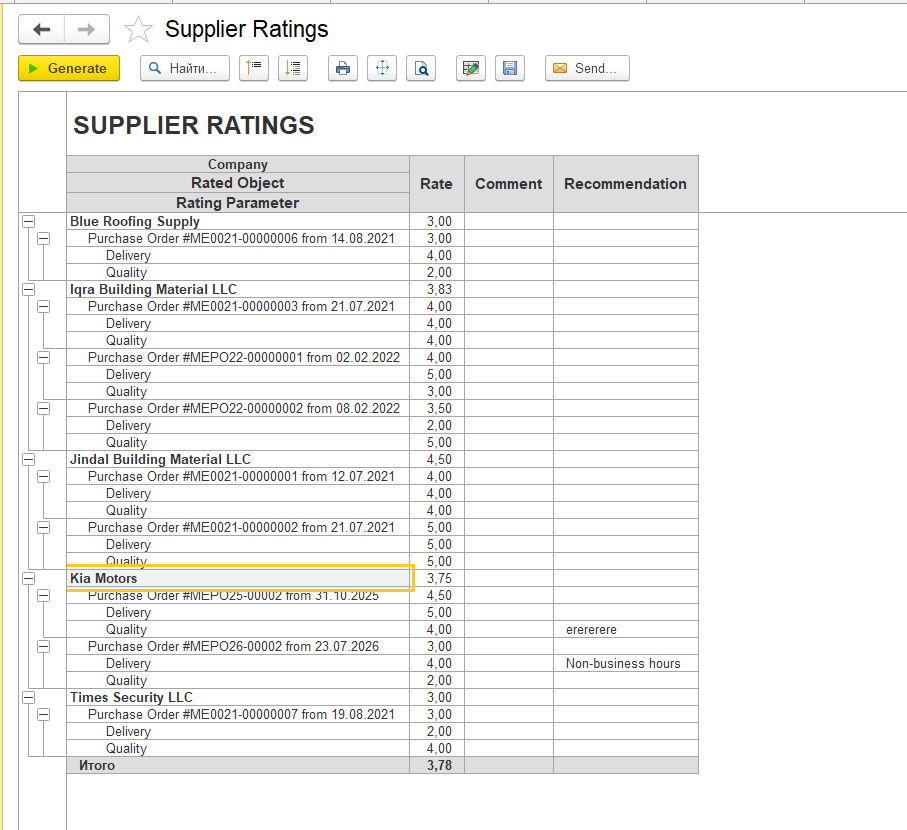907x830 pixels.
Task: Click the yellow Generate button
Action: [69, 68]
